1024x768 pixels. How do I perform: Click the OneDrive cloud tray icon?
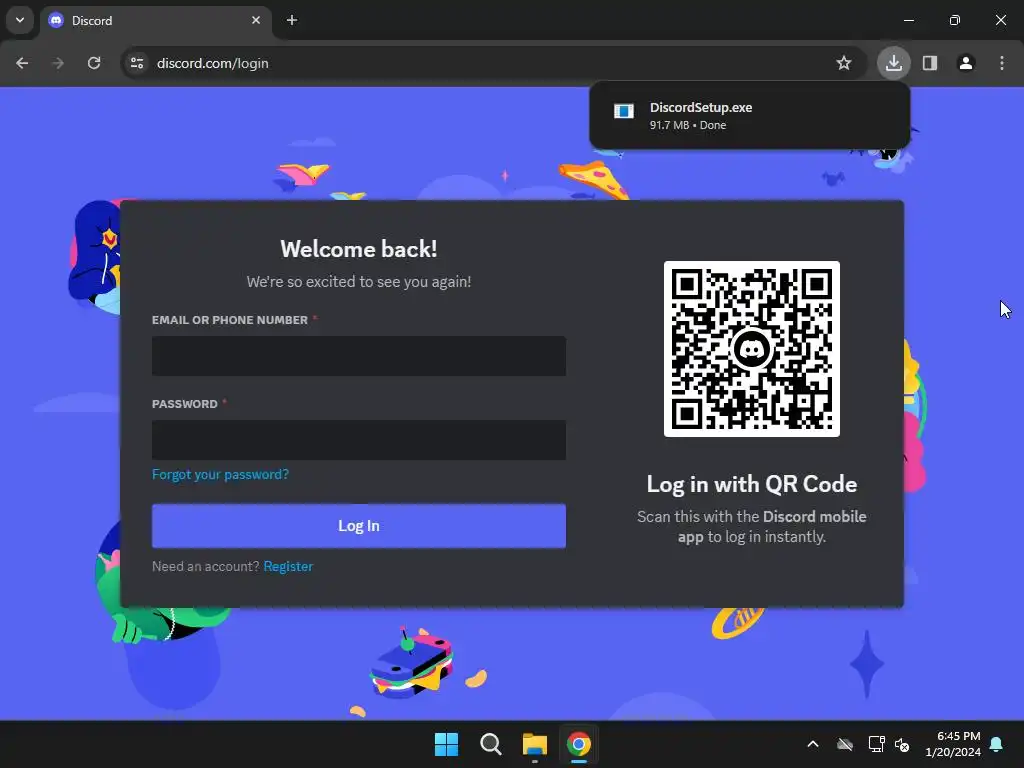(845, 744)
